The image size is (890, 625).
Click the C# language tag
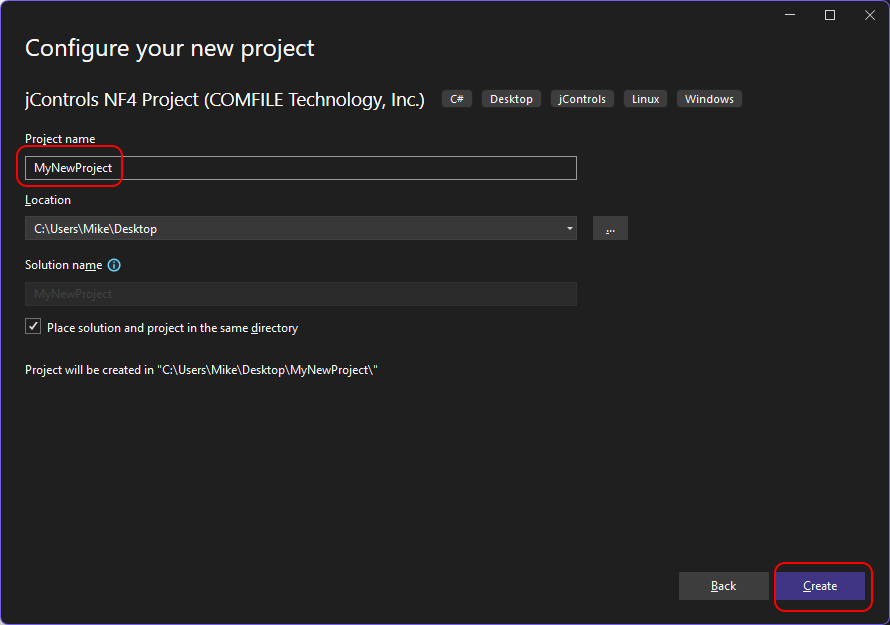pyautogui.click(x=457, y=99)
